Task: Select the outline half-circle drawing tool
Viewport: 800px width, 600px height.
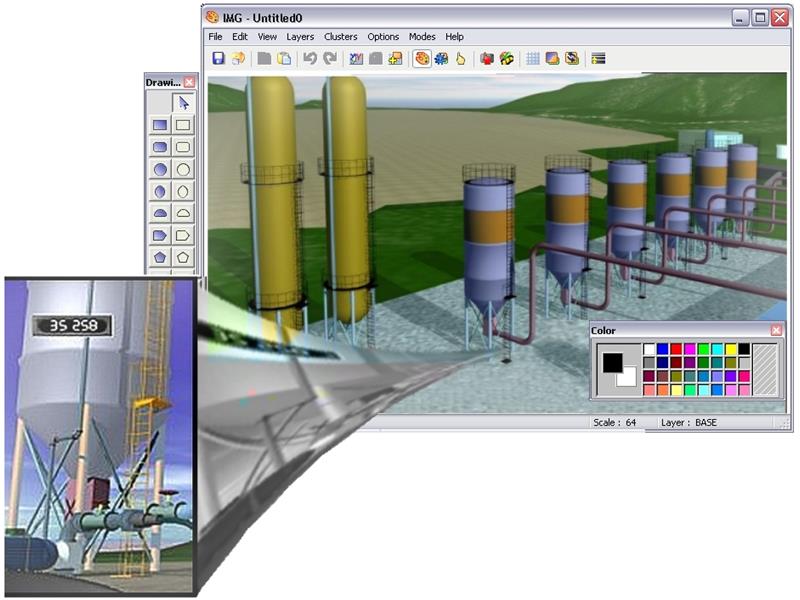Action: point(183,214)
